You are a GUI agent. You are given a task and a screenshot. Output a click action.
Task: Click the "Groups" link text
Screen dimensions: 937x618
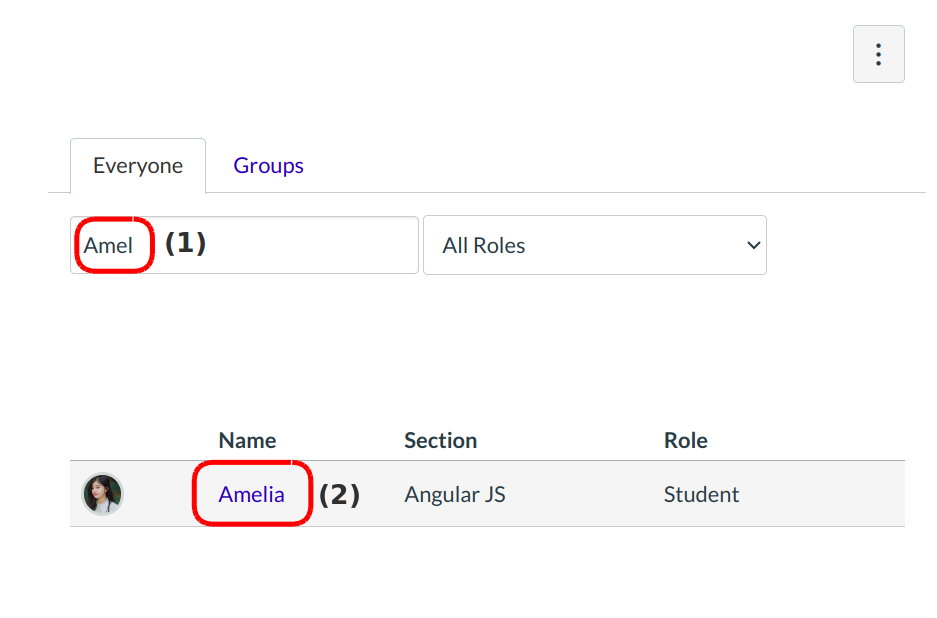[x=268, y=166]
